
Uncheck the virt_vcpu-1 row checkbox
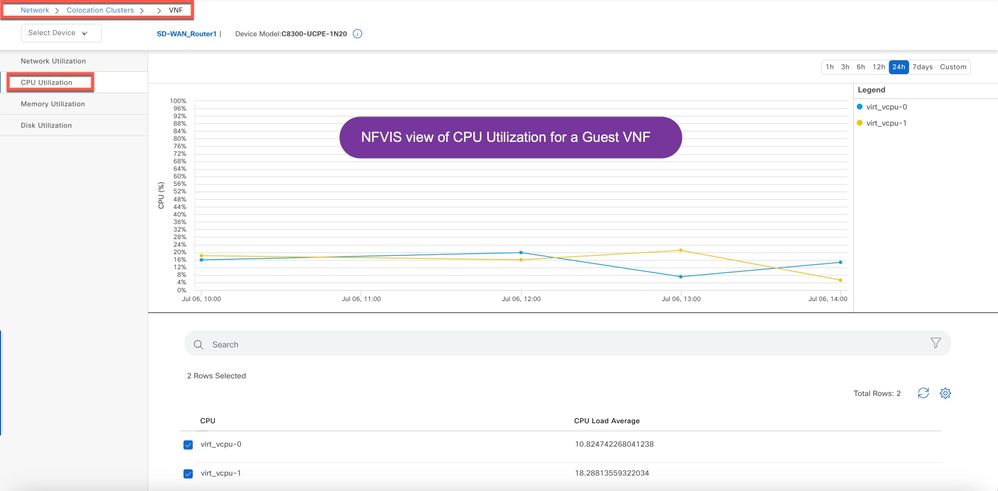pos(188,474)
